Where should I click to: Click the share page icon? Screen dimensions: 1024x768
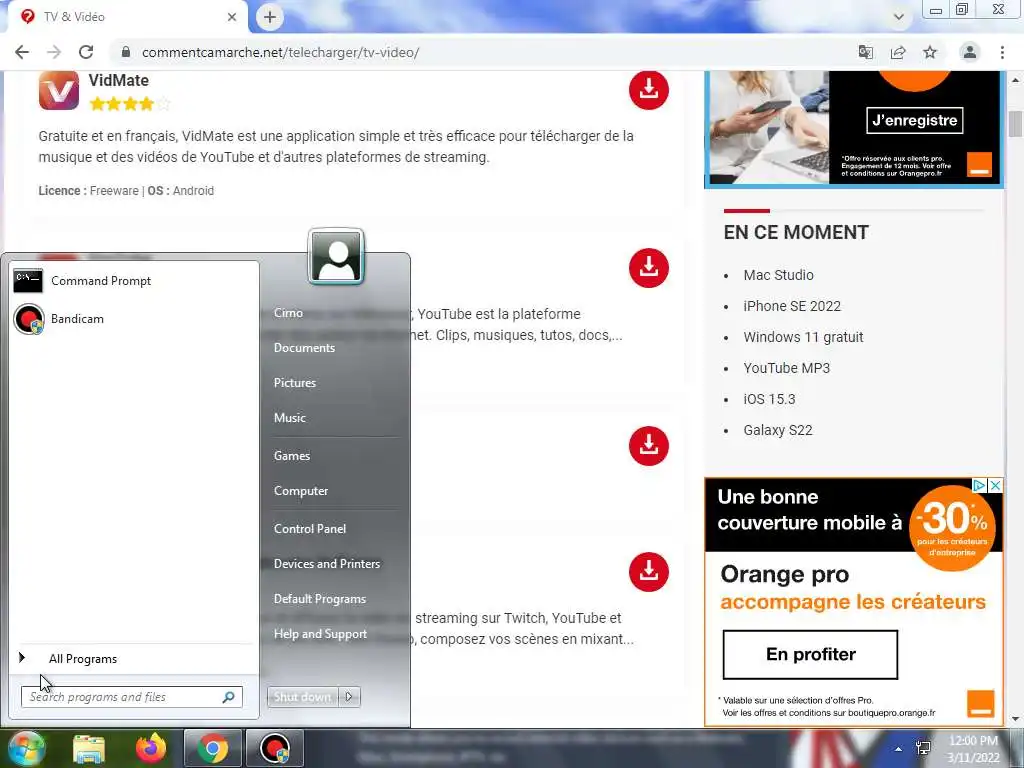[898, 52]
